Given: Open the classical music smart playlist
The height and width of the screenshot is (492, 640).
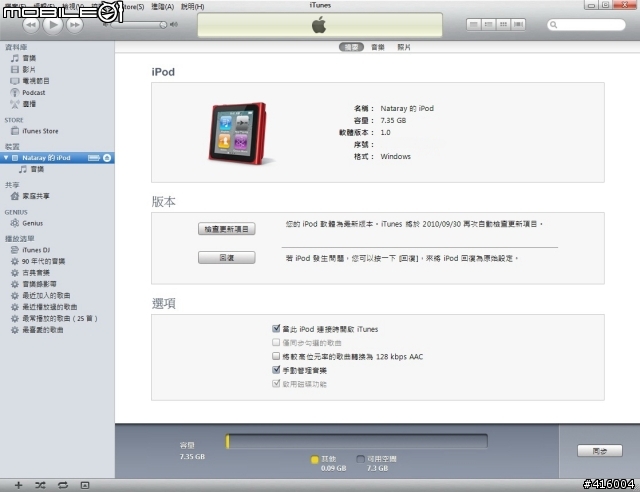Looking at the screenshot, I should pos(36,273).
